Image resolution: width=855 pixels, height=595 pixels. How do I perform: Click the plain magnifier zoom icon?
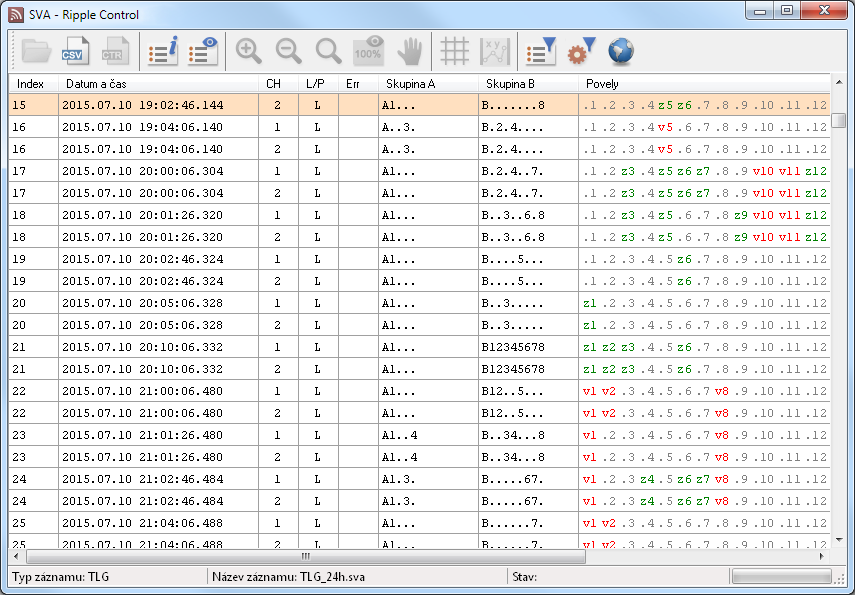(x=328, y=51)
